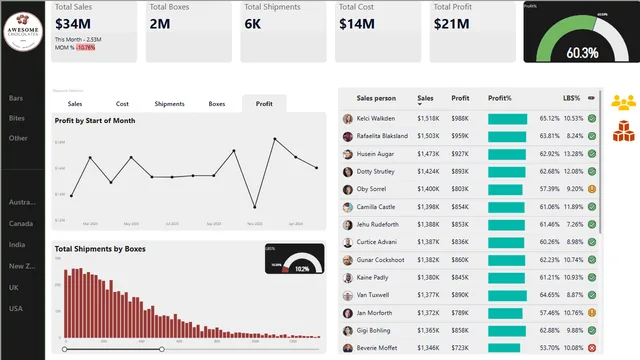Click Kaine Padly's avatar photo

point(348,278)
